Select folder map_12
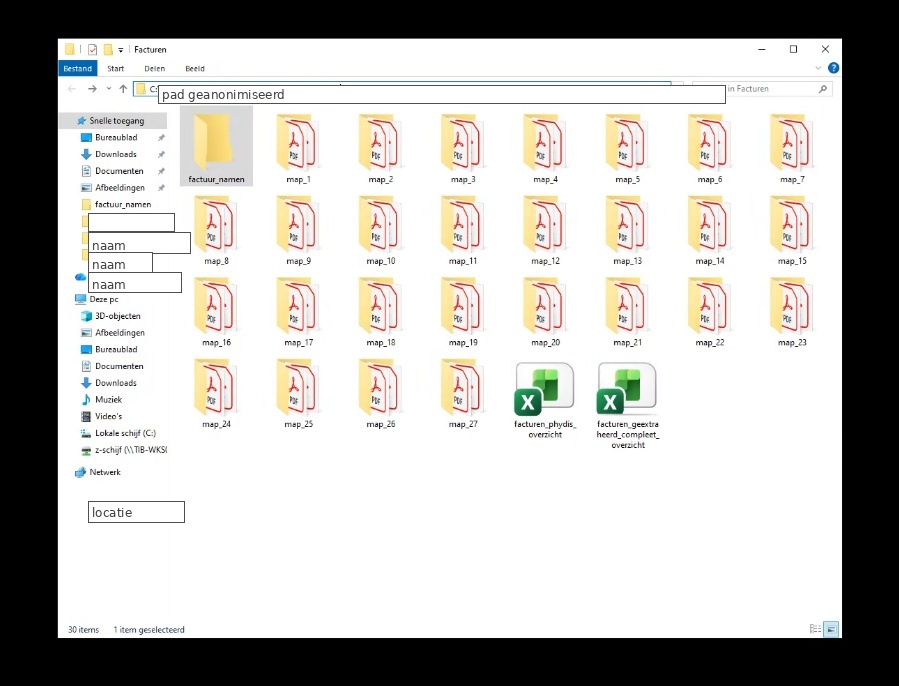Screen dimensions: 899x686 [x=545, y=229]
